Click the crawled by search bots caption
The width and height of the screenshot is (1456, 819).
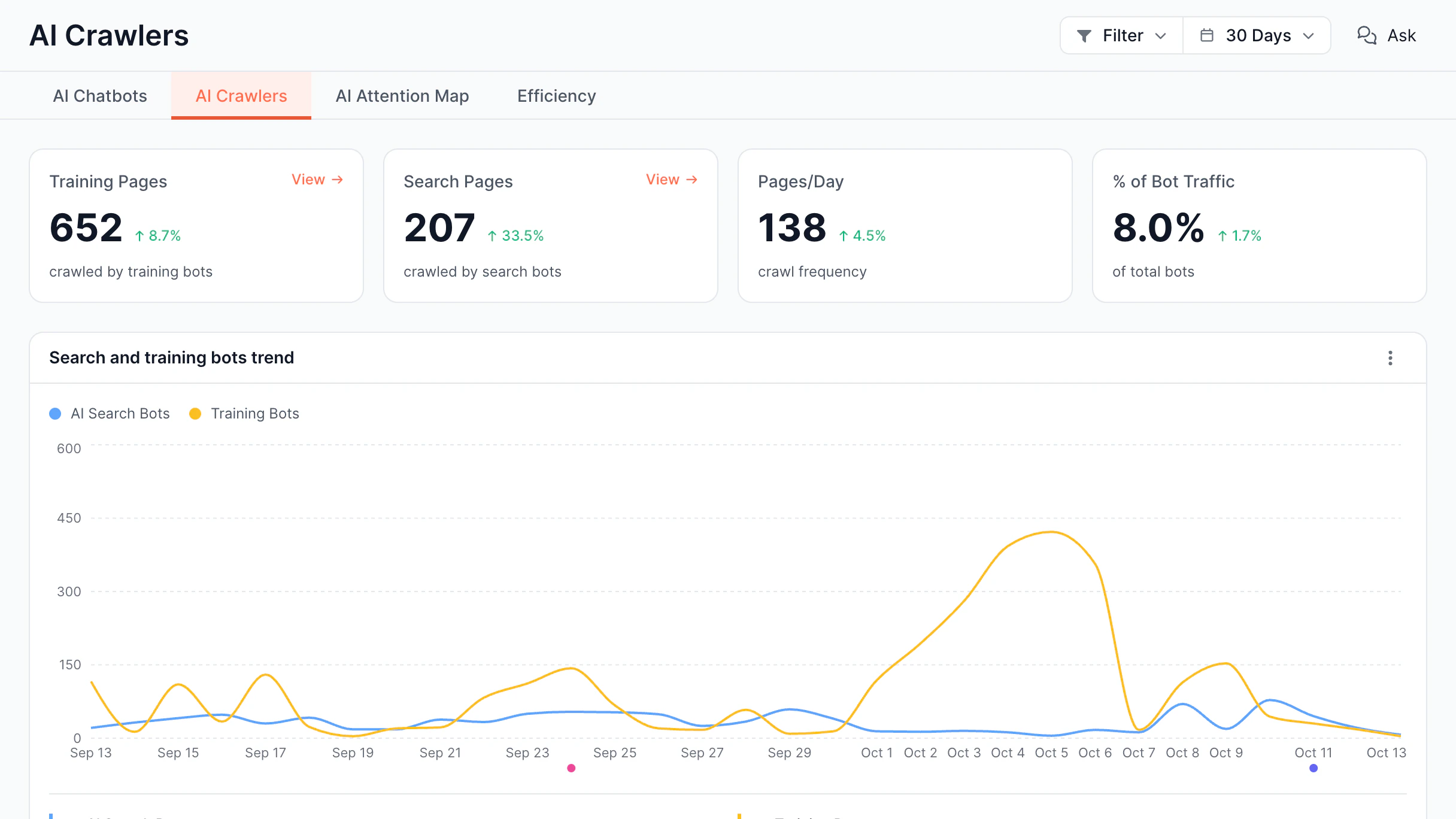point(483,272)
